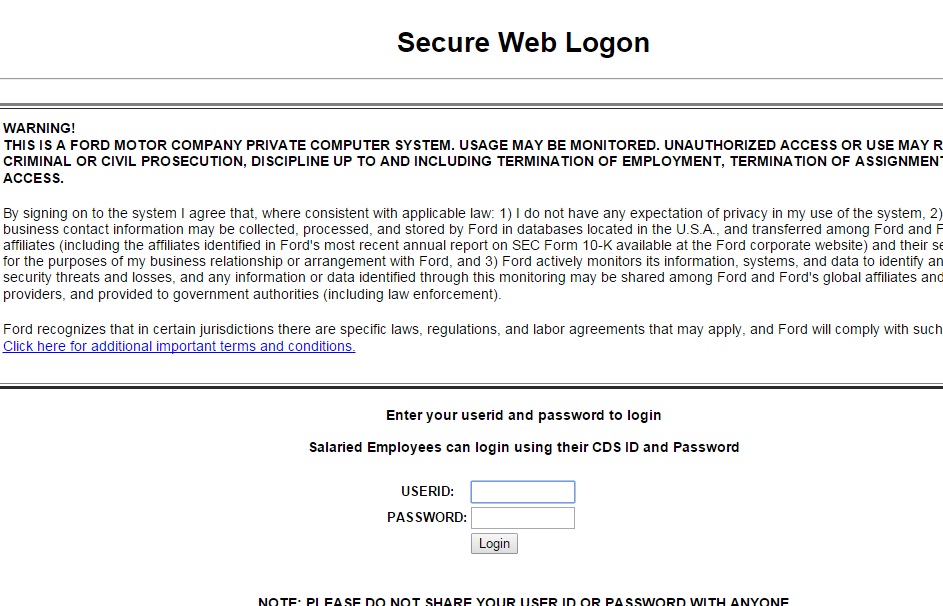Click the bold 'ACCESS.' word in warning
Viewport: 943px width, 606px height.
(x=33, y=178)
